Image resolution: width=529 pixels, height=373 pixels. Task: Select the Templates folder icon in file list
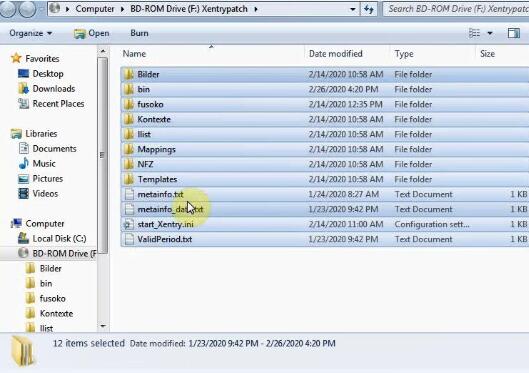(x=129, y=179)
